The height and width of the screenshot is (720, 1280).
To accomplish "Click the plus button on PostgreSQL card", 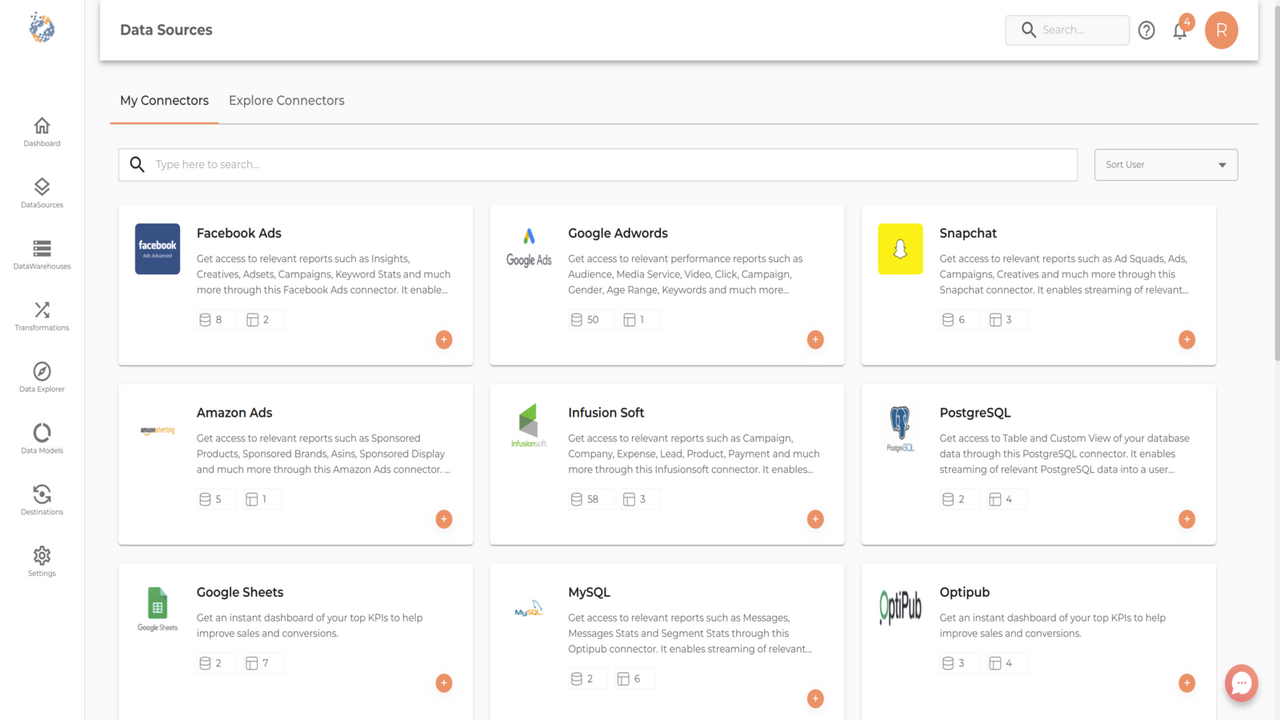I will point(1187,519).
